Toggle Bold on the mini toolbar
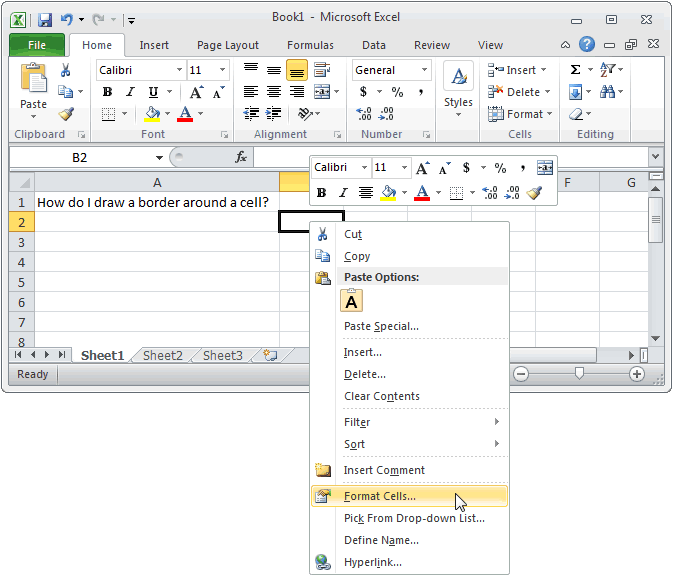The image size is (673, 577). [x=321, y=193]
